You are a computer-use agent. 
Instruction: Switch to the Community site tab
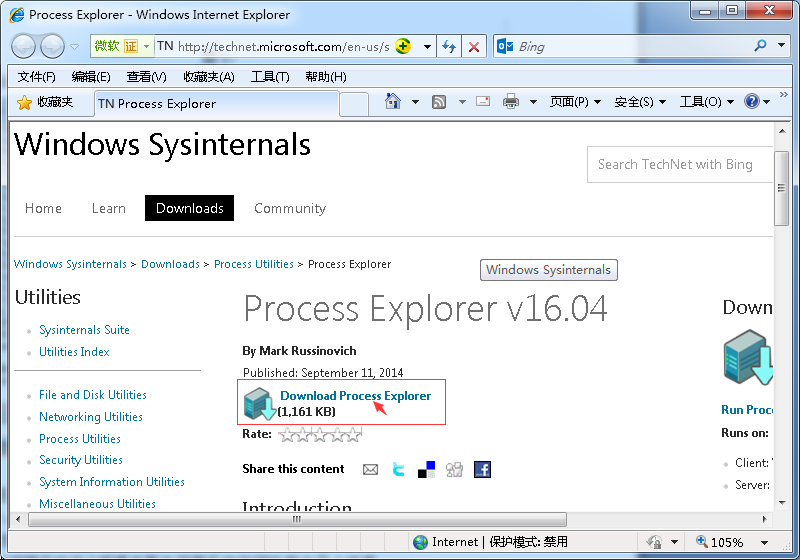coord(290,208)
